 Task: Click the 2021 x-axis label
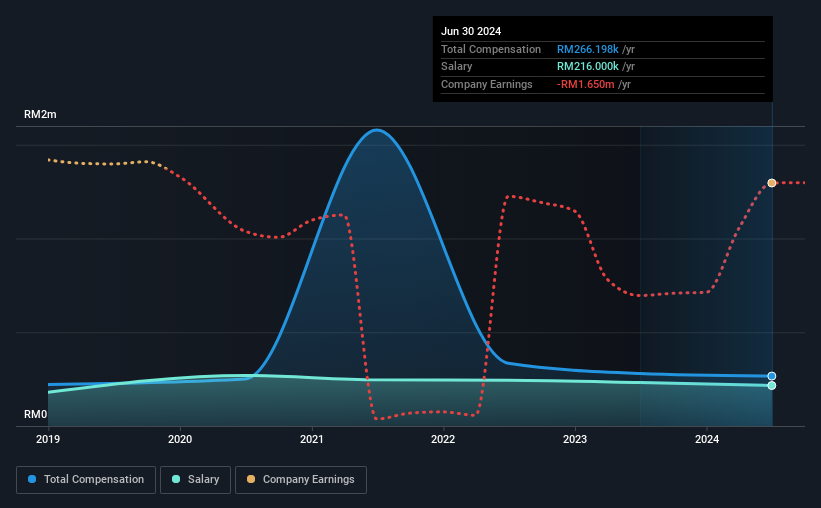[312, 439]
